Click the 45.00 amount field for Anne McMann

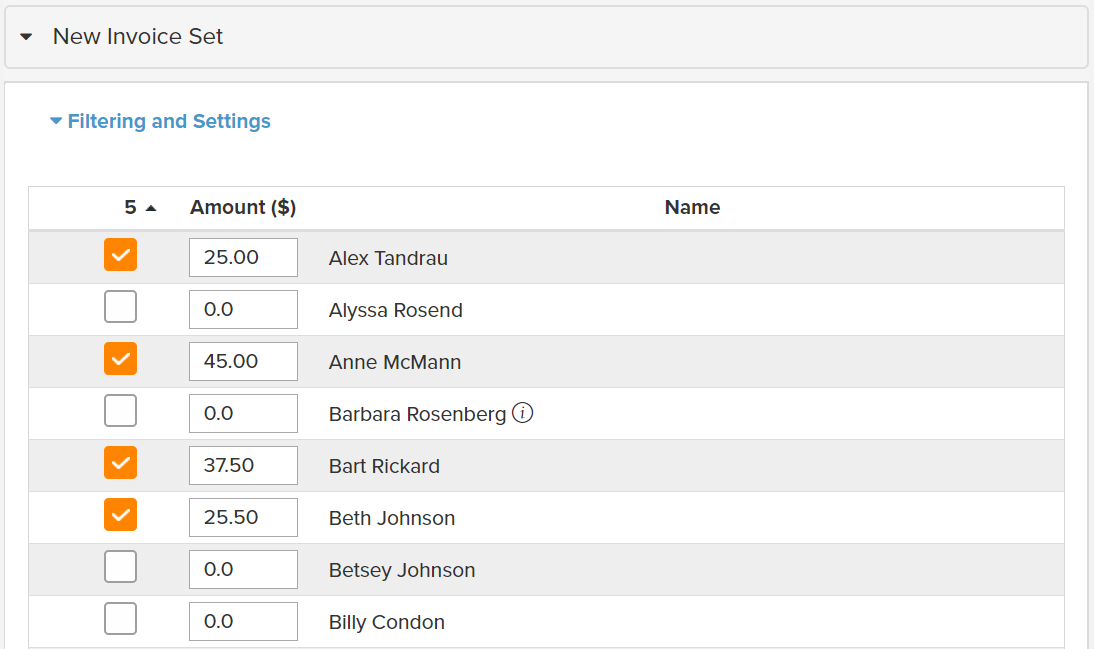pyautogui.click(x=243, y=361)
